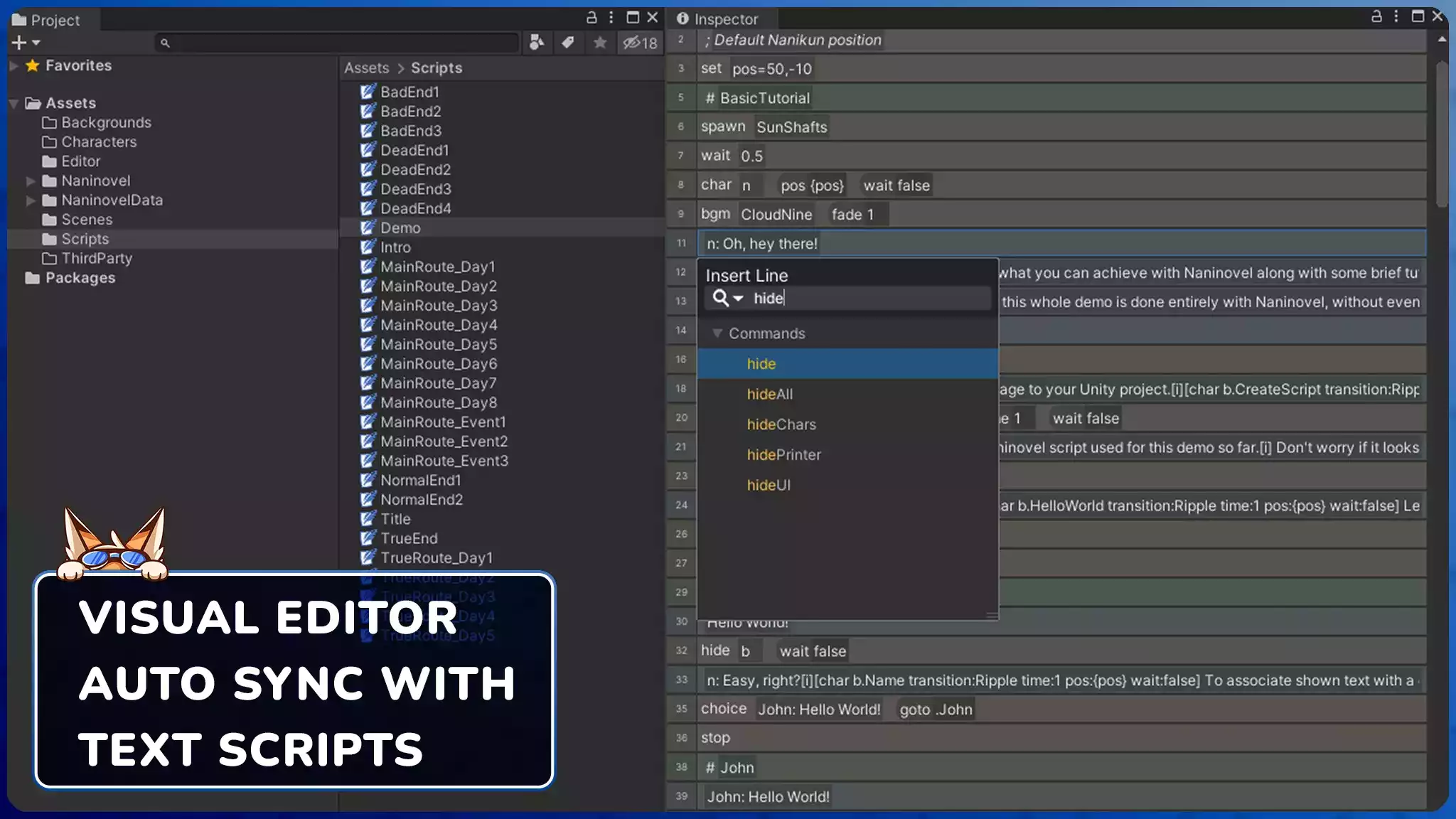Click the Assets breadcrumb link
Image resolution: width=1456 pixels, height=819 pixels.
[x=366, y=68]
